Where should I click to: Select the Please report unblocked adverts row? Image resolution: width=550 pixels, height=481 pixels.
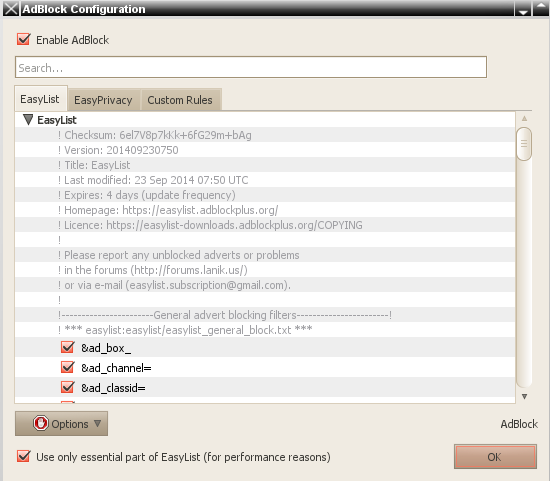(265, 255)
